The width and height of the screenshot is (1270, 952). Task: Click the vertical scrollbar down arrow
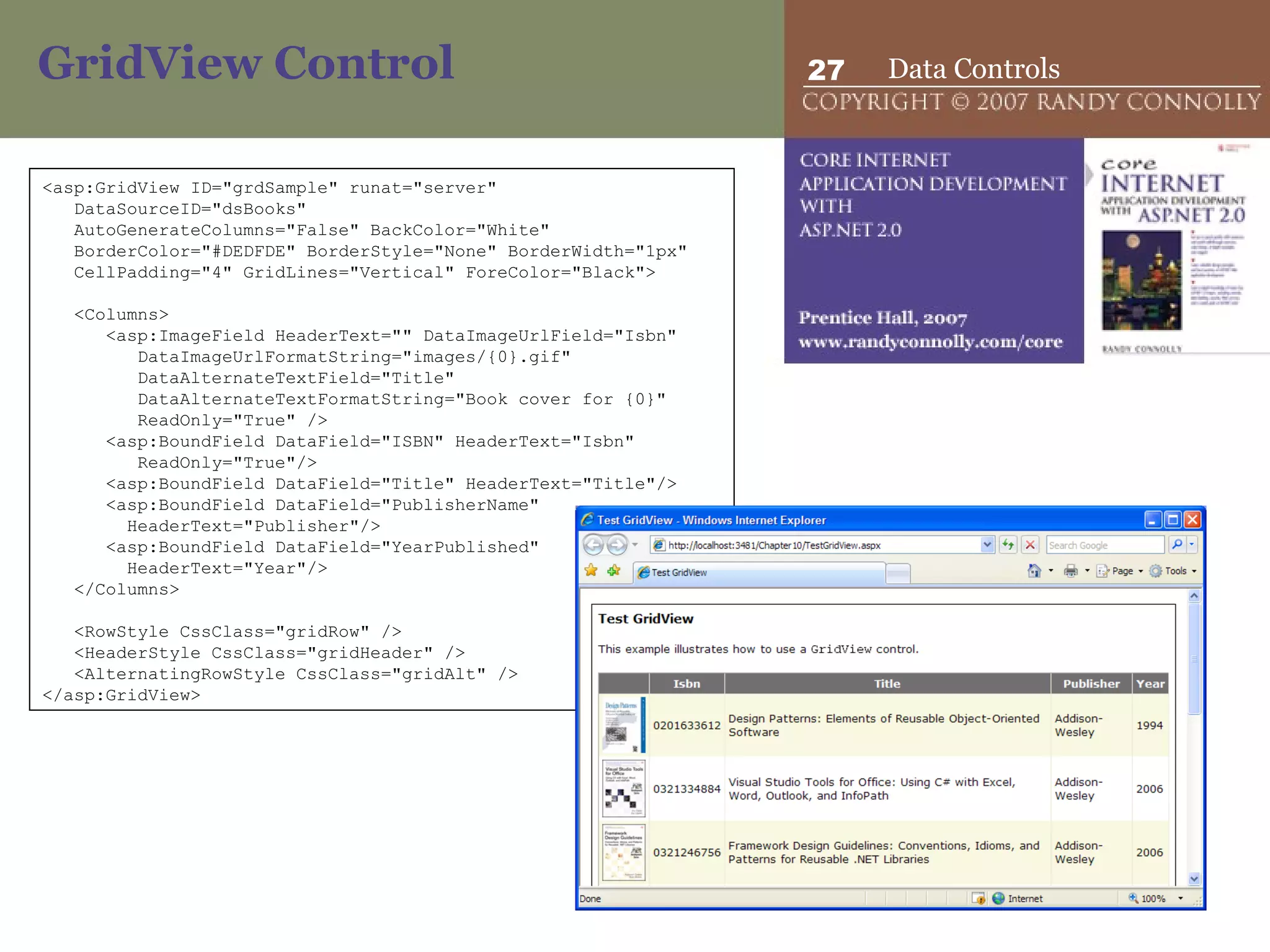[x=1194, y=879]
